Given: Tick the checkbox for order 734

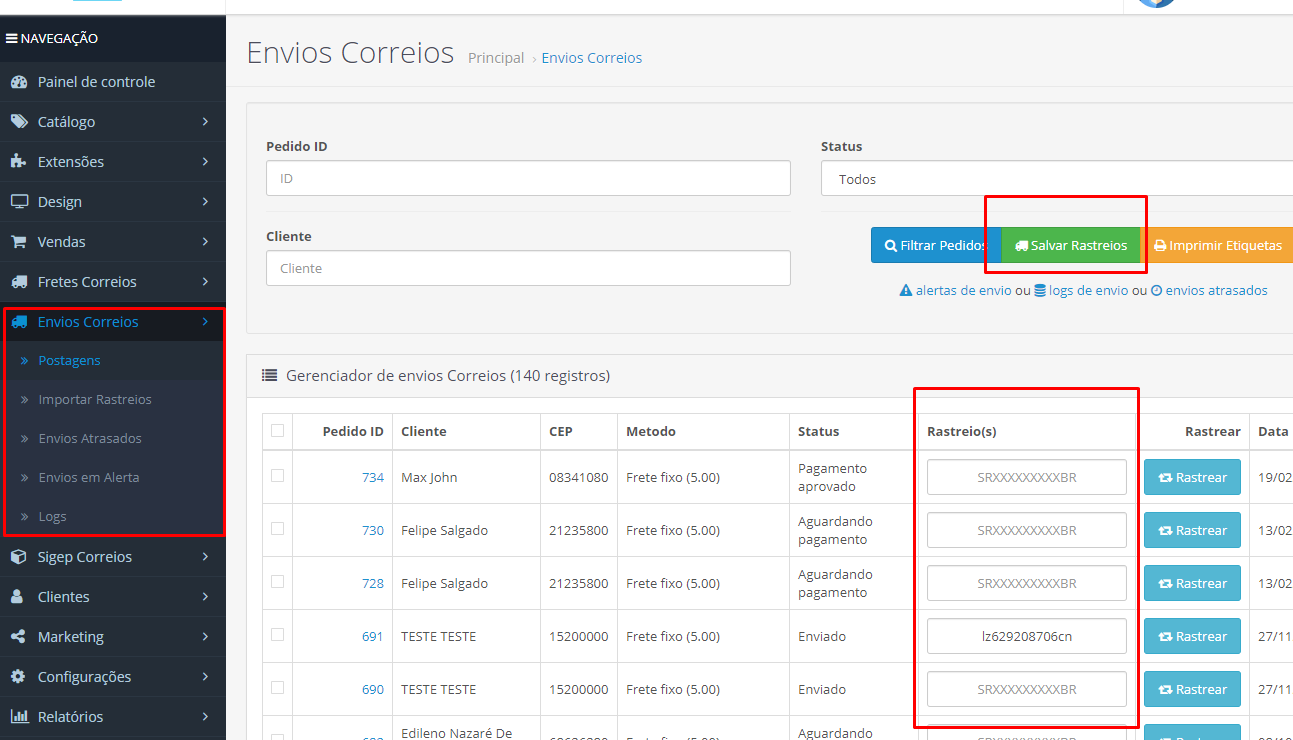Looking at the screenshot, I should [277, 476].
